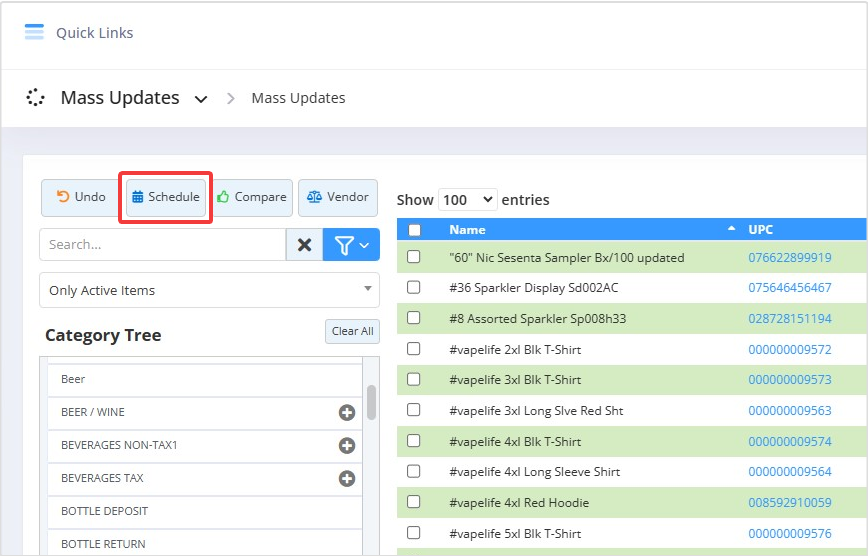This screenshot has width=868, height=556.
Task: Open UPC link 075646456467
Action: pos(790,288)
